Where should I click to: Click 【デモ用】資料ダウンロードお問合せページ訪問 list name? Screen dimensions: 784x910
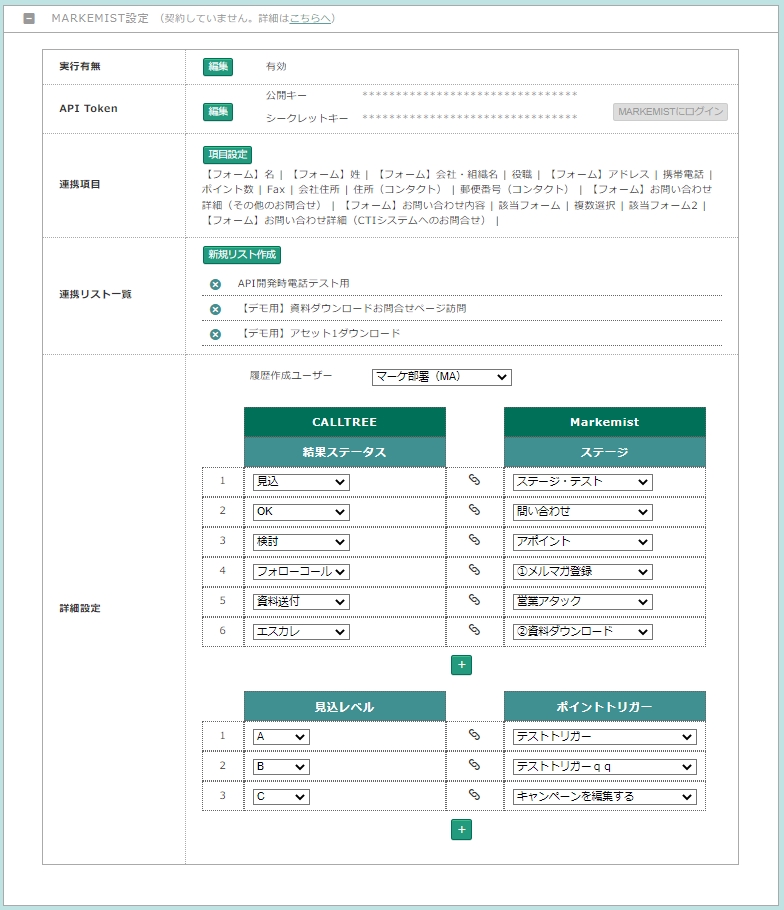click(x=352, y=309)
